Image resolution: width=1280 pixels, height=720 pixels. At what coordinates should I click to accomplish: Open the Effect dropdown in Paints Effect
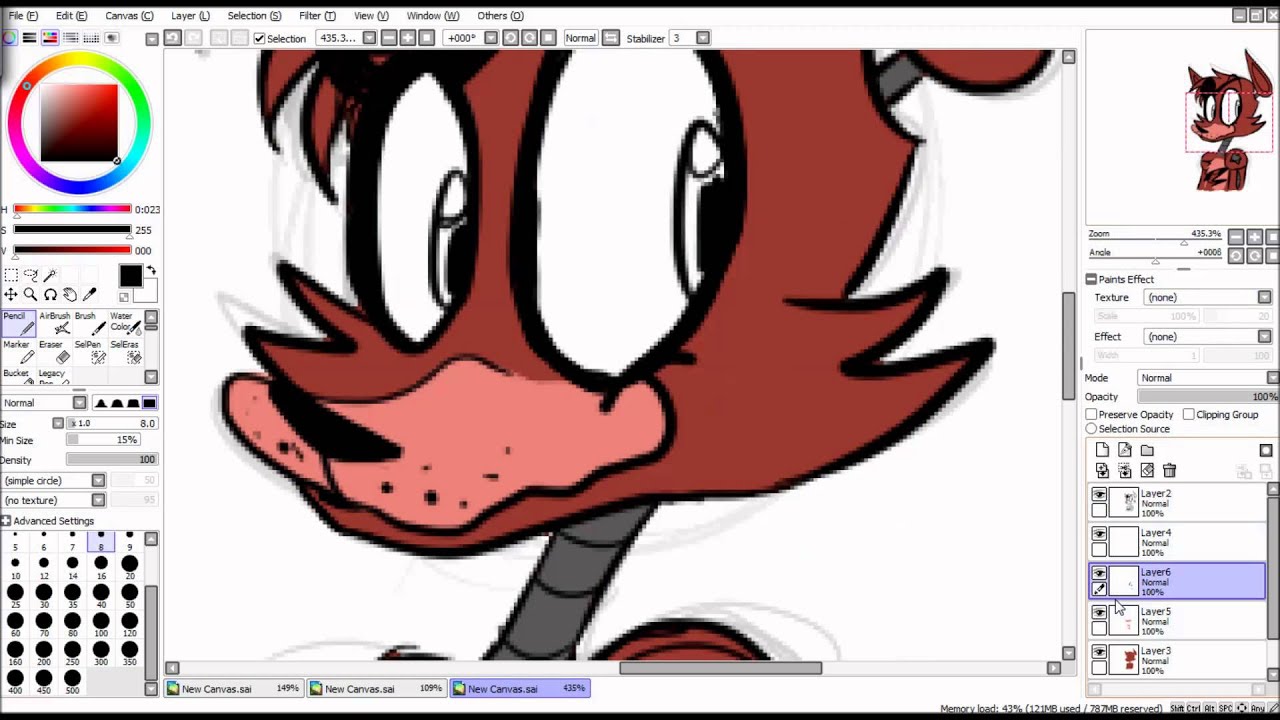click(1264, 336)
